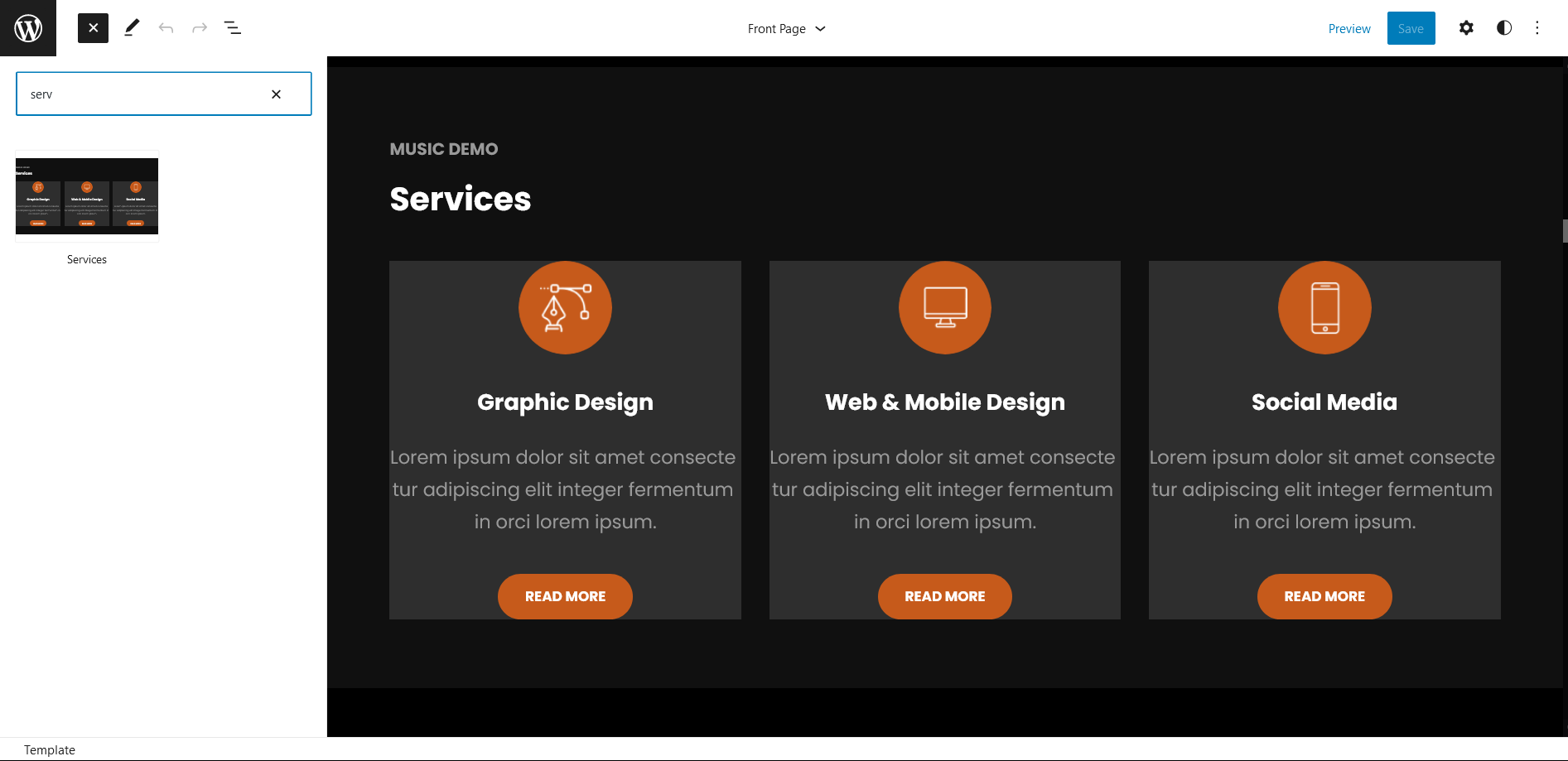Select the monitor icon above Web & Mobile Design
The height and width of the screenshot is (761, 1568).
(944, 307)
